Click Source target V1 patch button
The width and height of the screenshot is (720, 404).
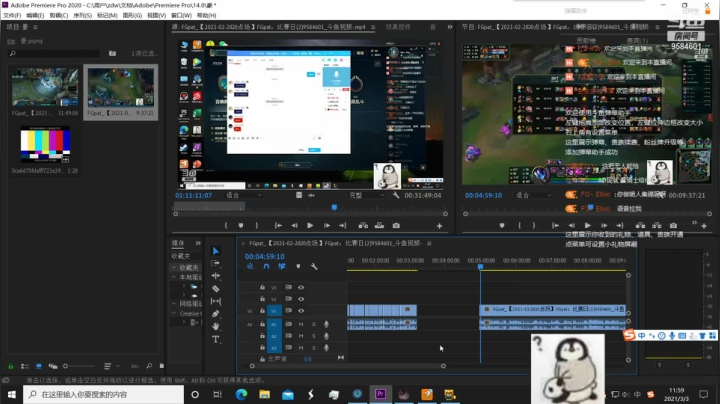click(x=250, y=311)
